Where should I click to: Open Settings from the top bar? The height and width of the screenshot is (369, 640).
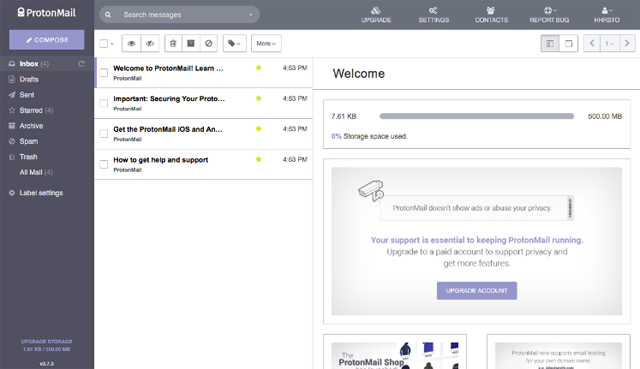coord(433,15)
